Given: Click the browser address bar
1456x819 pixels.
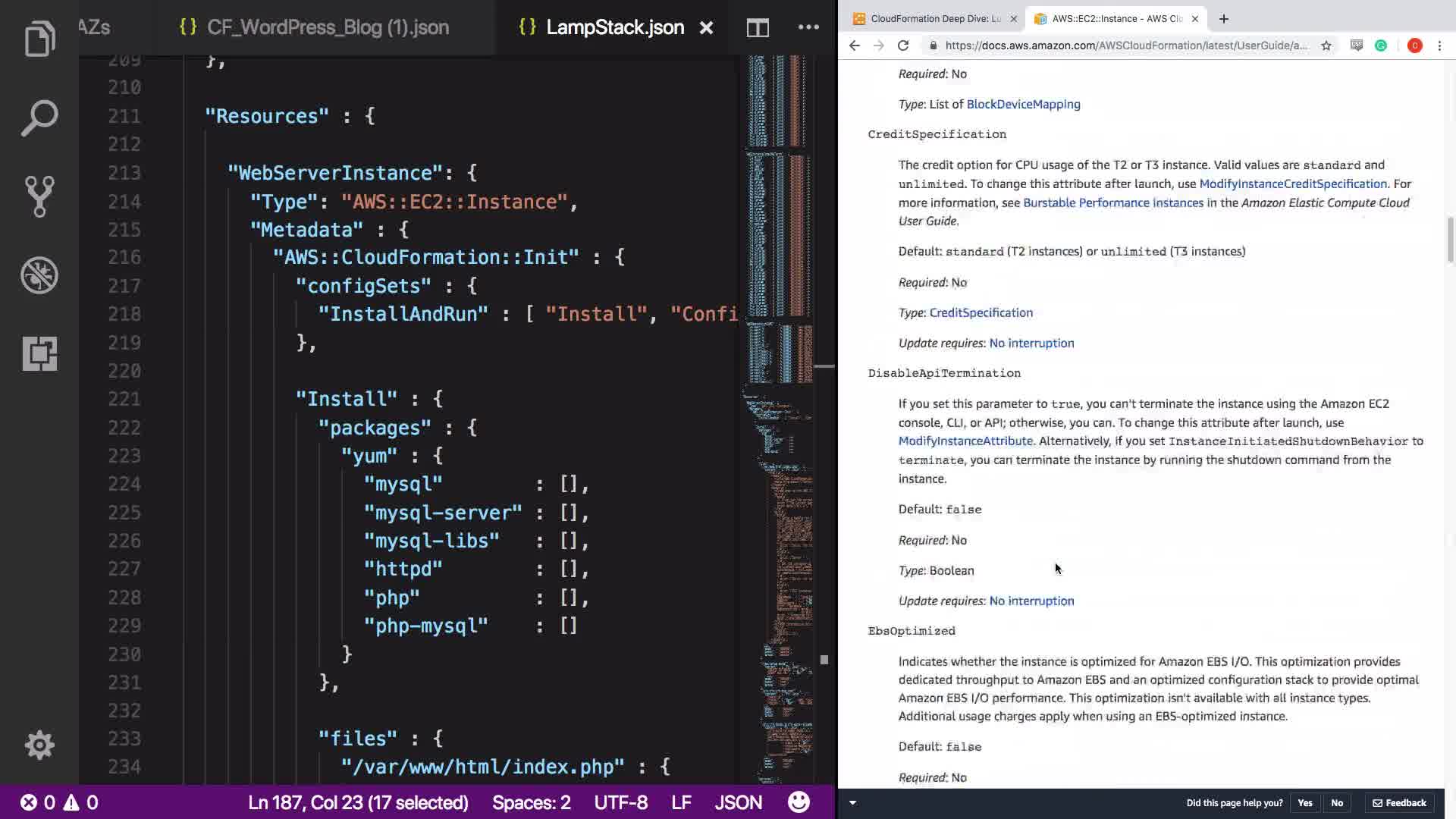Looking at the screenshot, I should tap(1125, 45).
